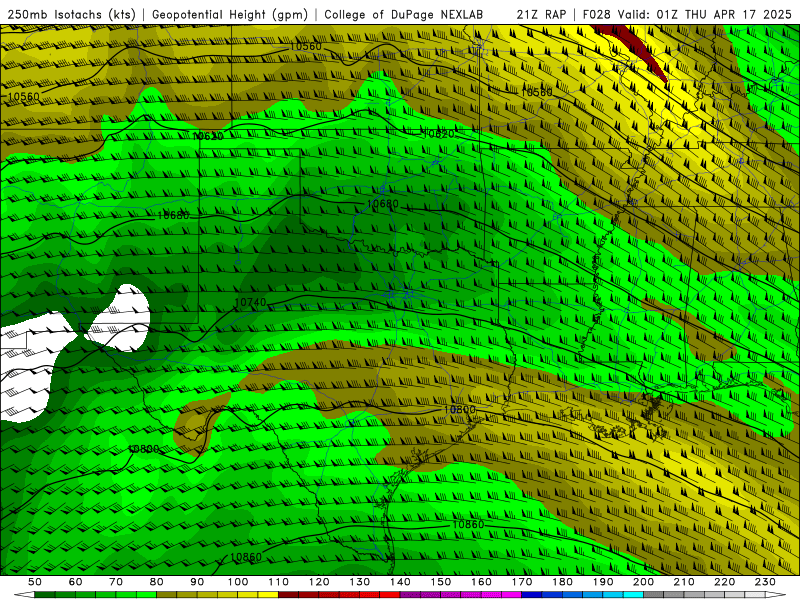
Task: Click the 10740 height contour label
Action: (x=250, y=303)
